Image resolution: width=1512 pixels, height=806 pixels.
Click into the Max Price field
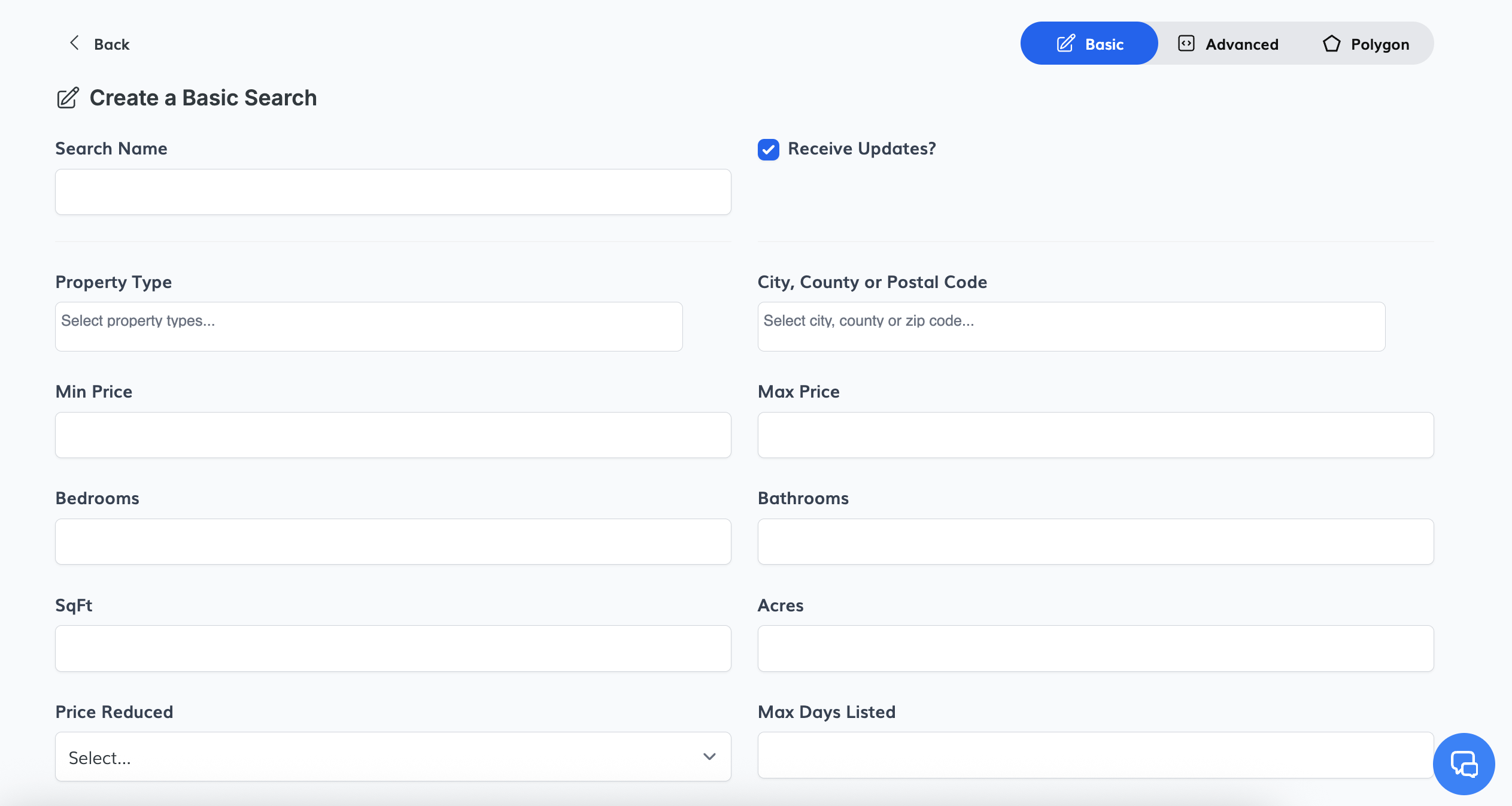(1095, 435)
